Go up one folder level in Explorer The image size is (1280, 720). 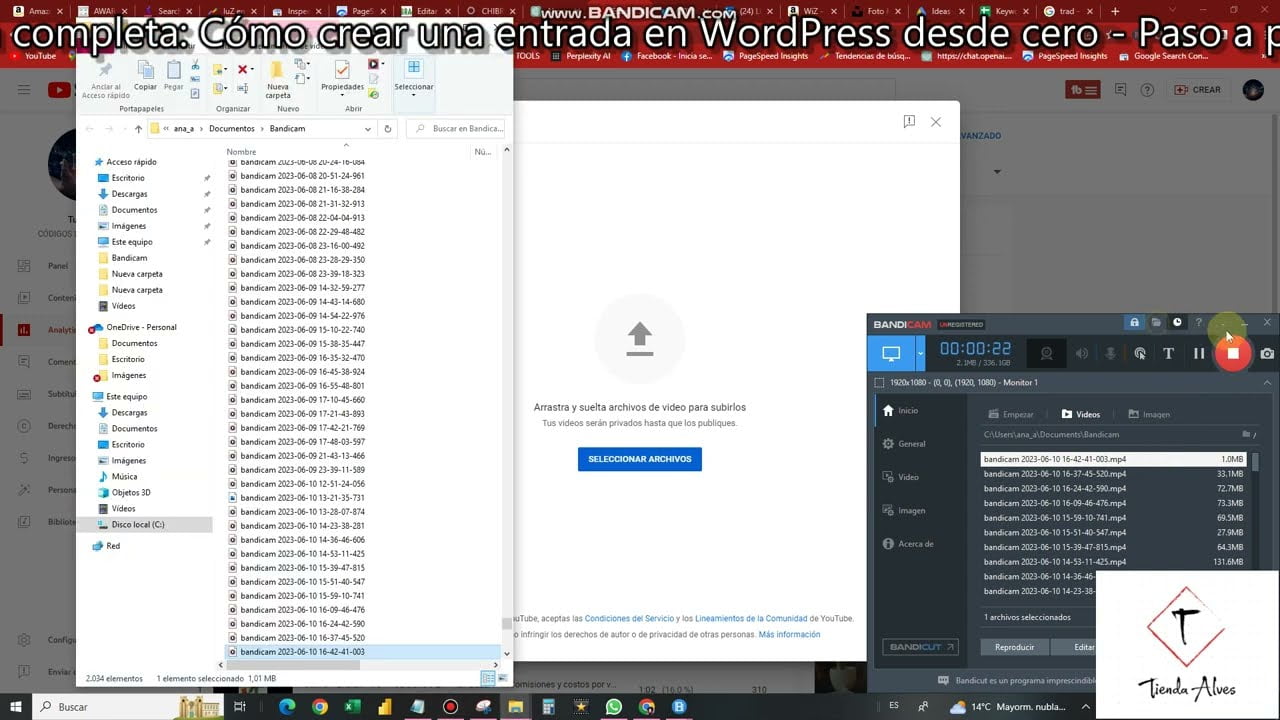tap(138, 129)
